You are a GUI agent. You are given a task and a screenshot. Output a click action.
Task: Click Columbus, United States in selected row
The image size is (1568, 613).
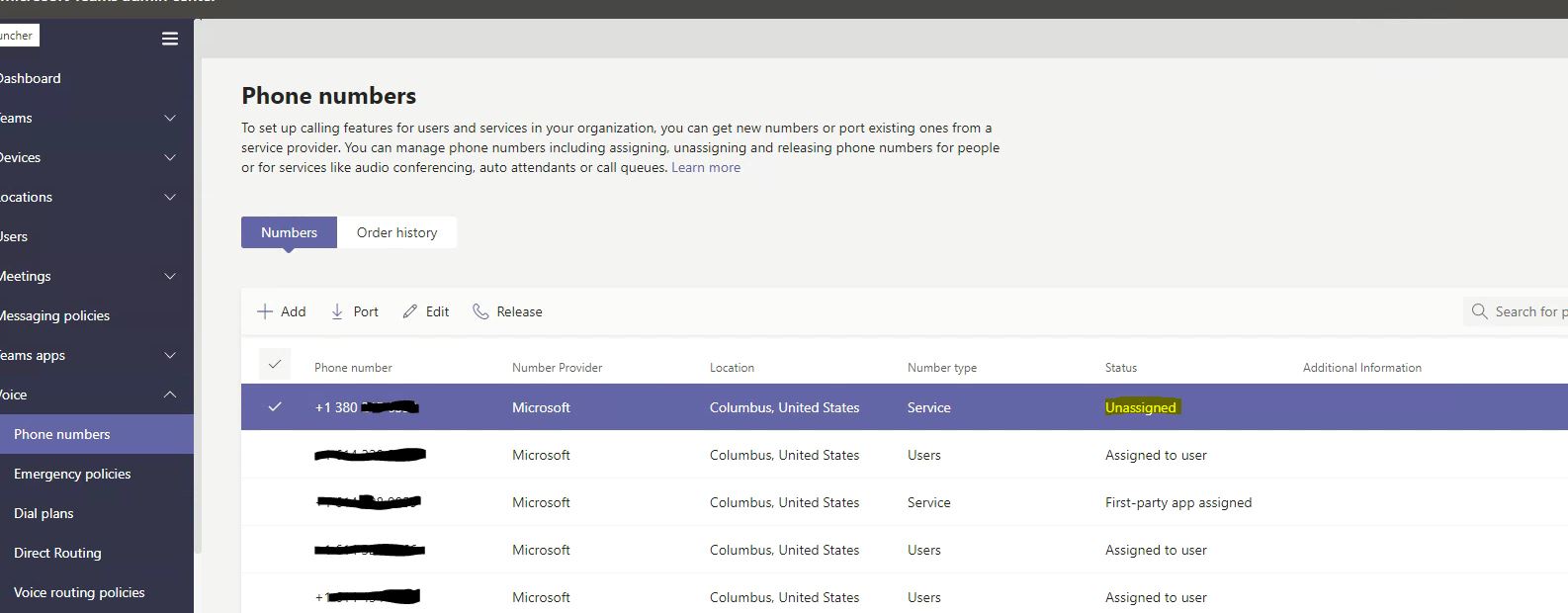pos(785,407)
